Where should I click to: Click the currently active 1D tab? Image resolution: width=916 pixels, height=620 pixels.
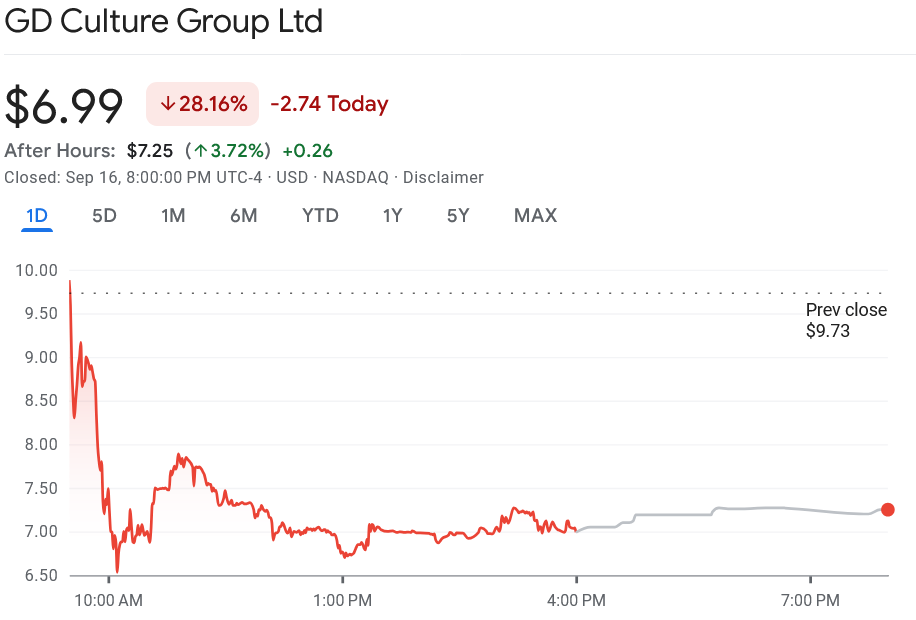pos(37,215)
